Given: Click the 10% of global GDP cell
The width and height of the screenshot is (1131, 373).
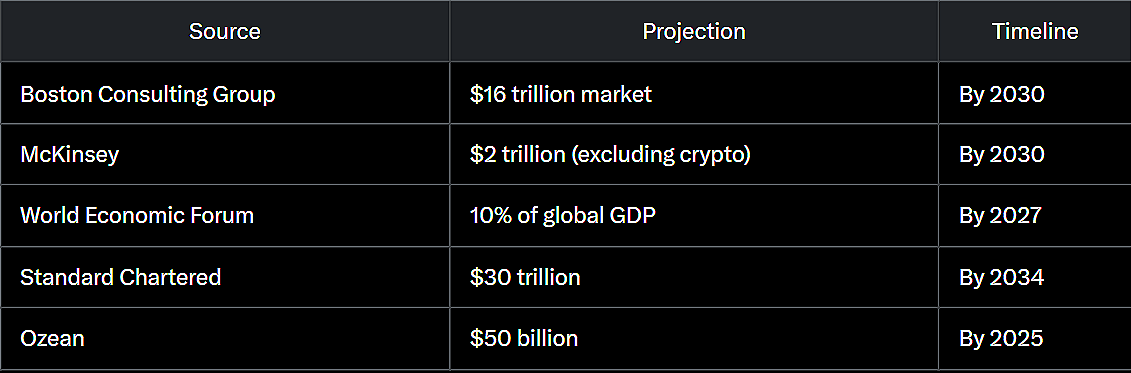Looking at the screenshot, I should click(x=694, y=216).
